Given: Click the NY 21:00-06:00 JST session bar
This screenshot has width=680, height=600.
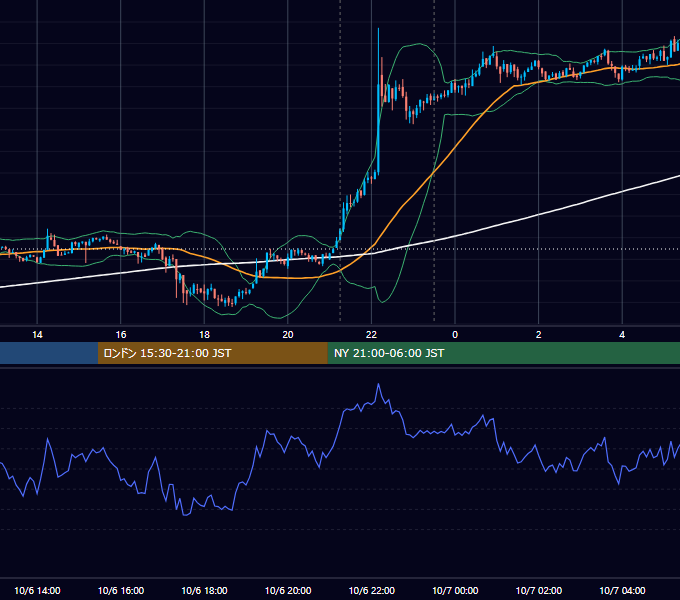Looking at the screenshot, I should tap(503, 353).
